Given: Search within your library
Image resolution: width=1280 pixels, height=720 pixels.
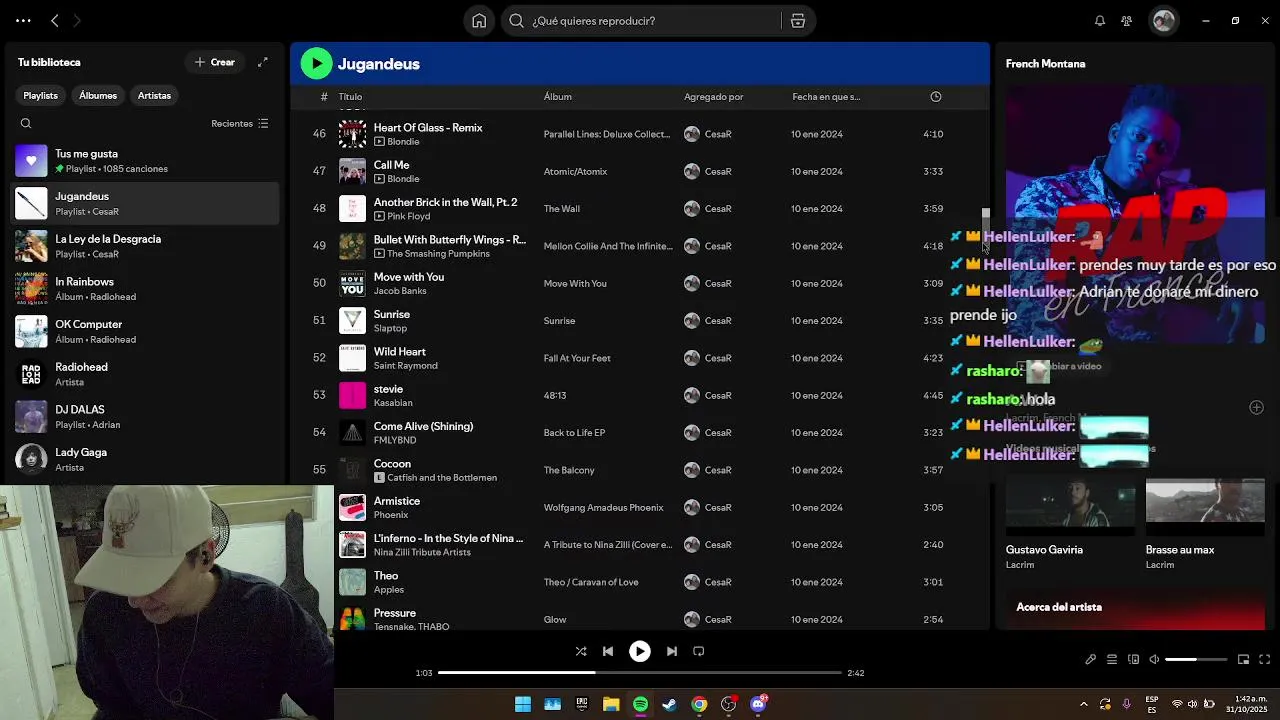Looking at the screenshot, I should point(26,124).
